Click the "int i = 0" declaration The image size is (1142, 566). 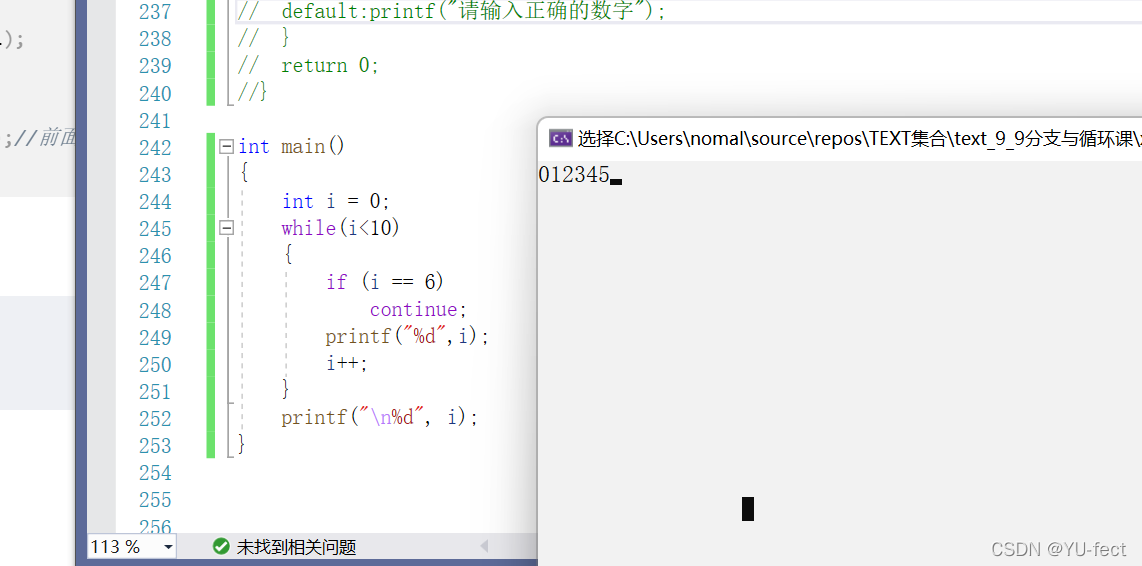336,201
